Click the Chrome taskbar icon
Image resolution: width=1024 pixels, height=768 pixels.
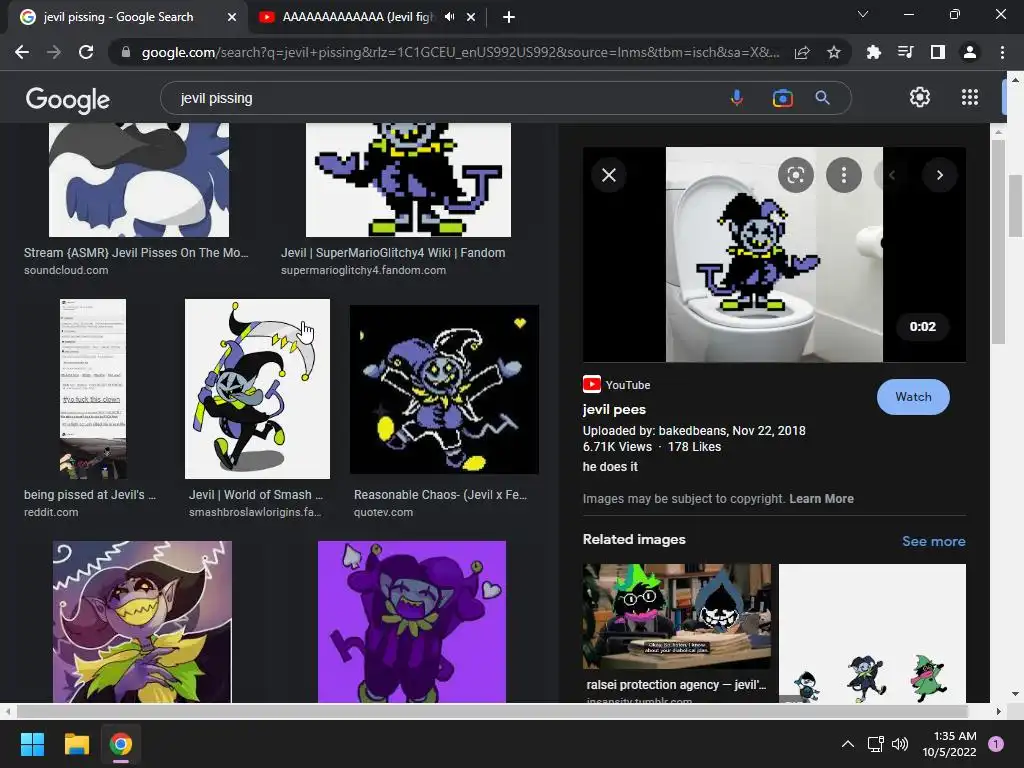pos(121,744)
